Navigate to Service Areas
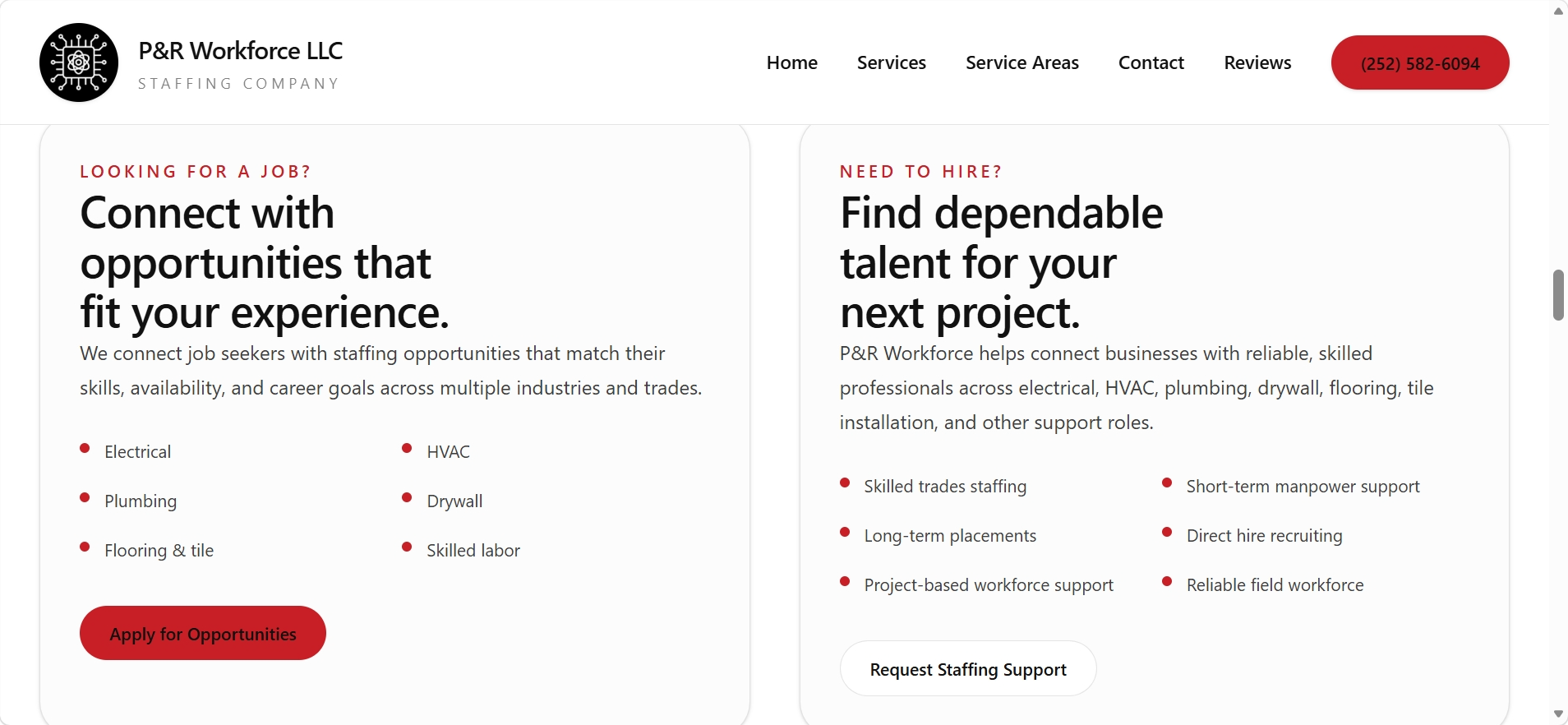This screenshot has width=1568, height=725. click(x=1022, y=62)
